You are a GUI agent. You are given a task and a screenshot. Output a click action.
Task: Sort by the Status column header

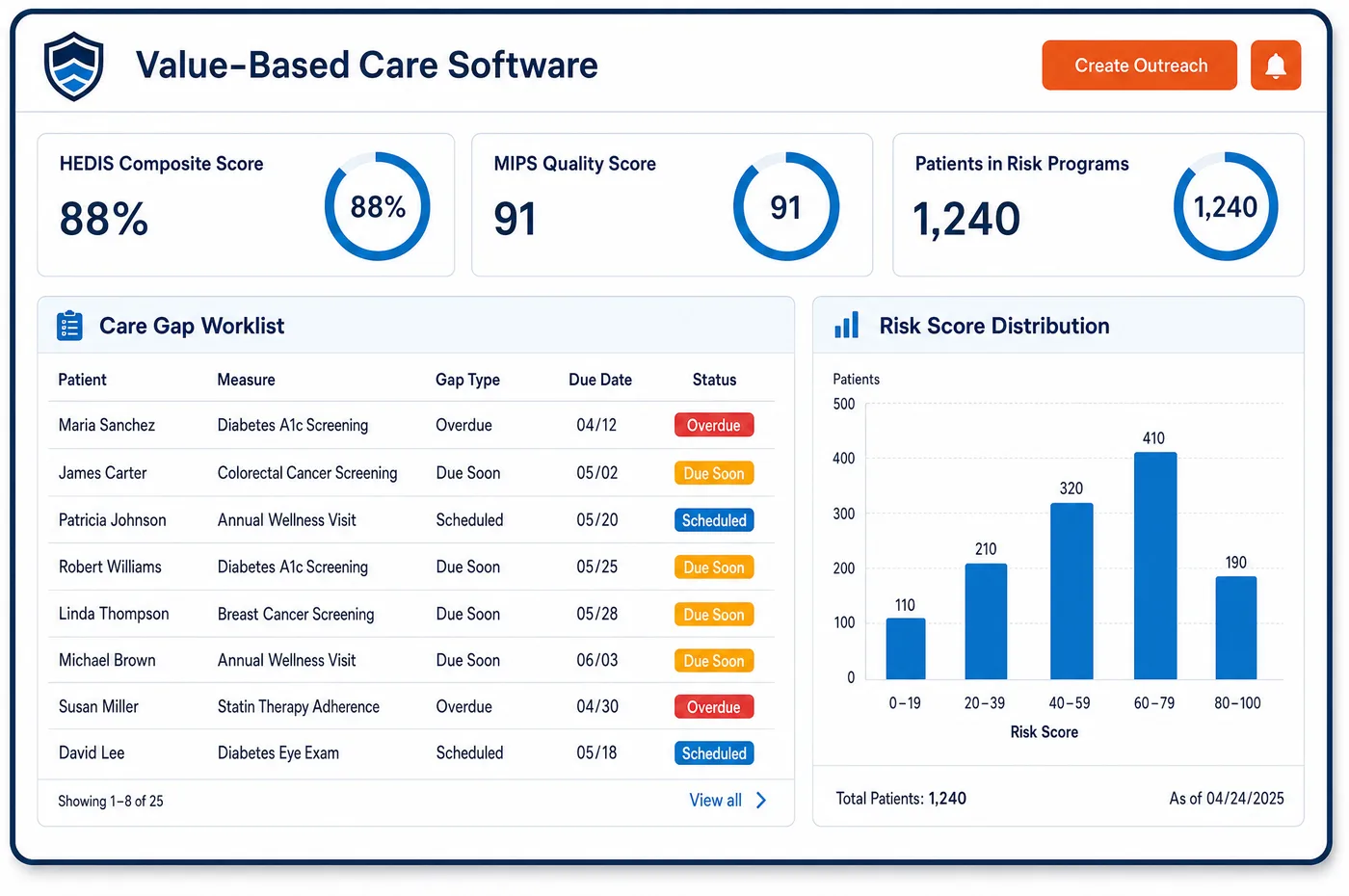click(x=714, y=380)
